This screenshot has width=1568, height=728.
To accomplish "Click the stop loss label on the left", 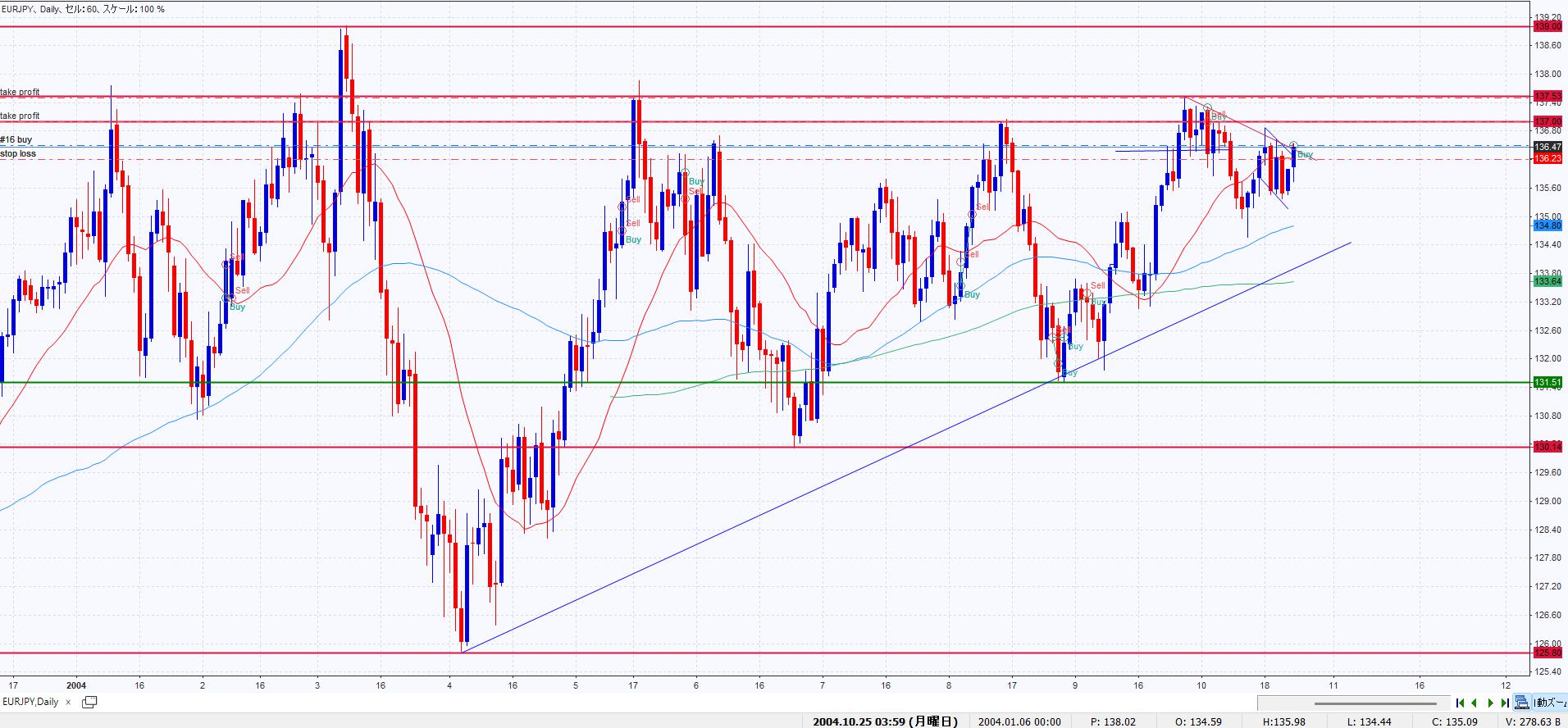I will 18,153.
